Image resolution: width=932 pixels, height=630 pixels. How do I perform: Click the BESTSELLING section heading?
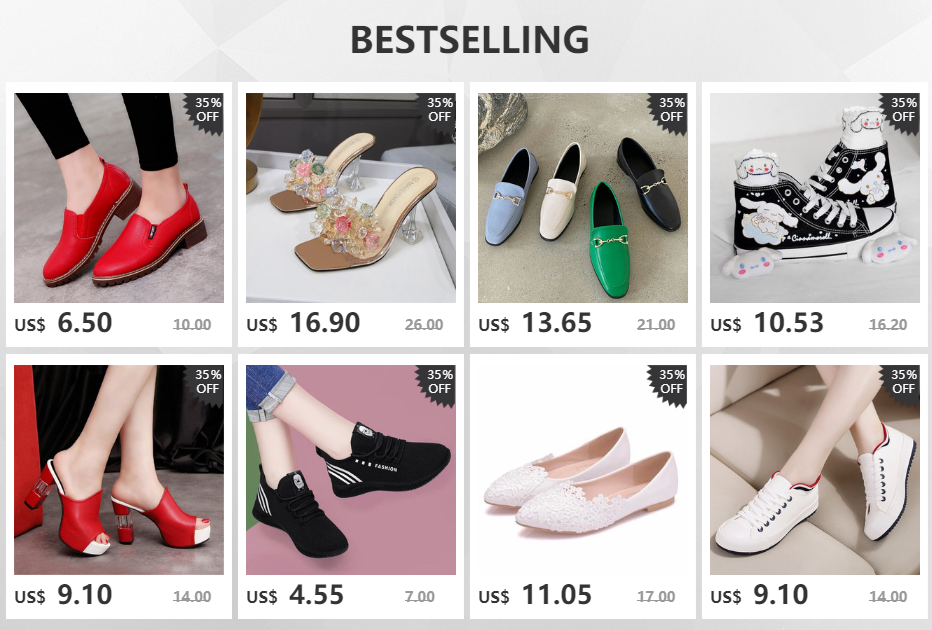coord(470,40)
